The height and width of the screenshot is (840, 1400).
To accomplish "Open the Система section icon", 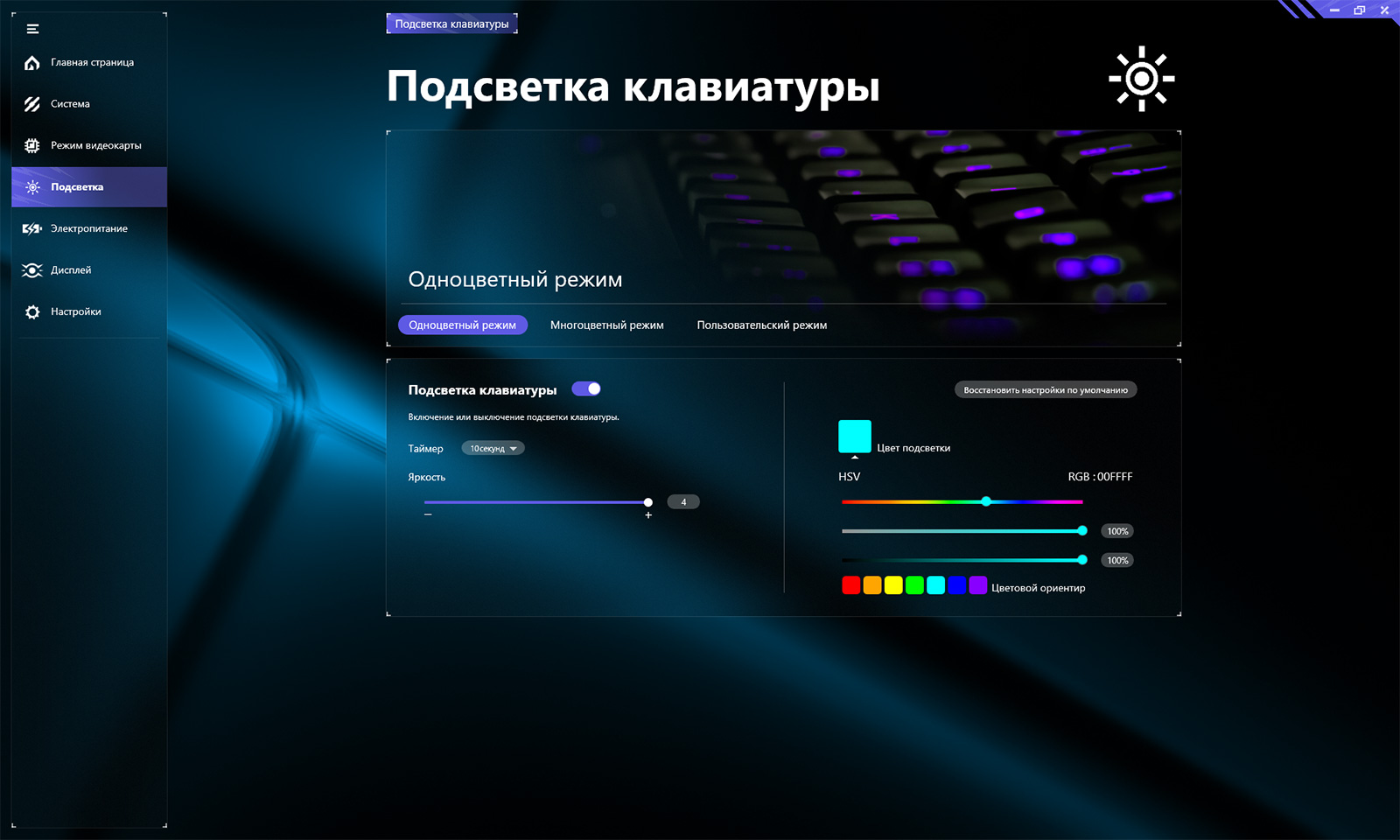I will [x=32, y=104].
